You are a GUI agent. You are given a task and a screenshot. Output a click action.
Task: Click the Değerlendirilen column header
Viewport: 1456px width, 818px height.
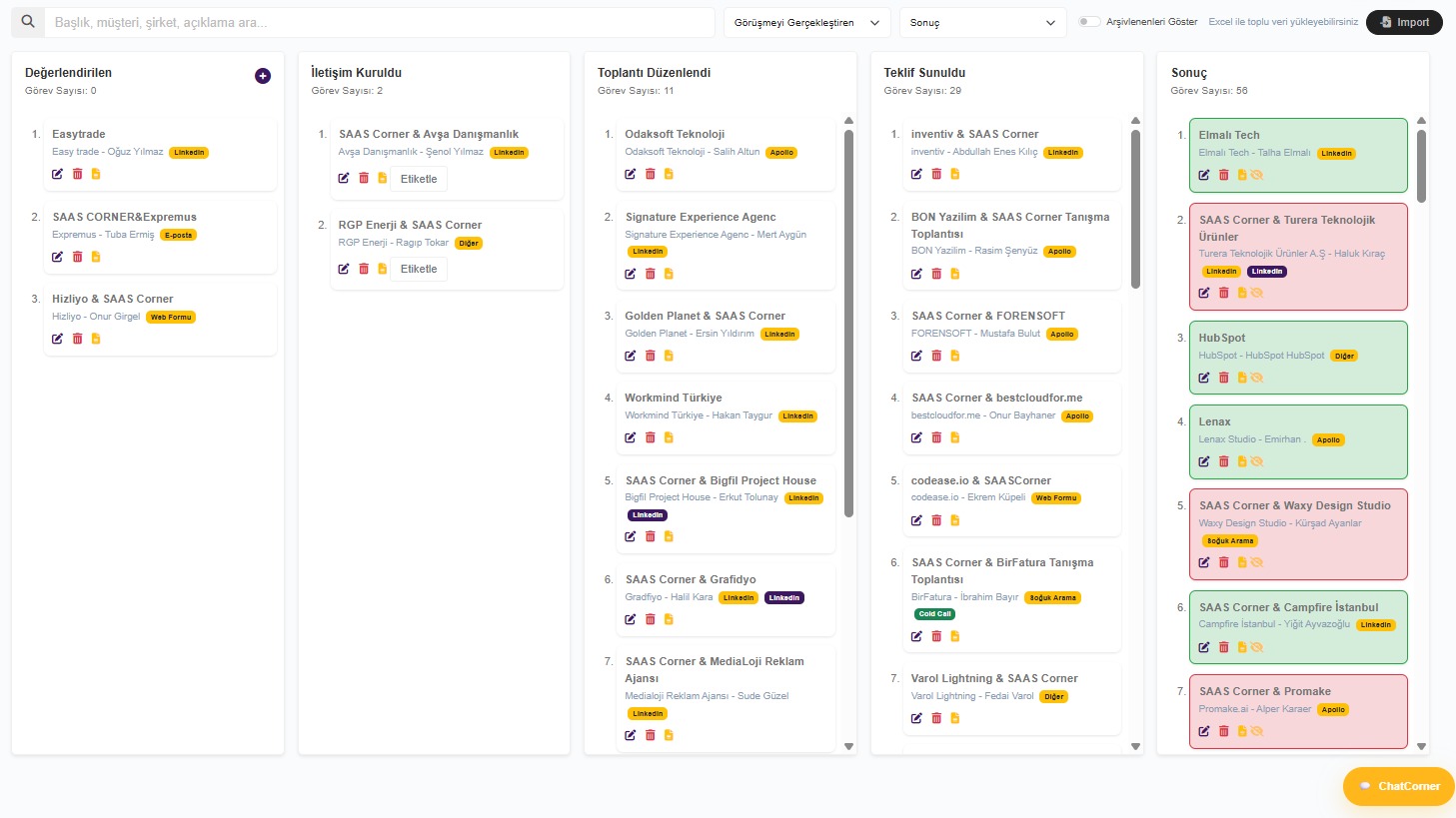68,73
